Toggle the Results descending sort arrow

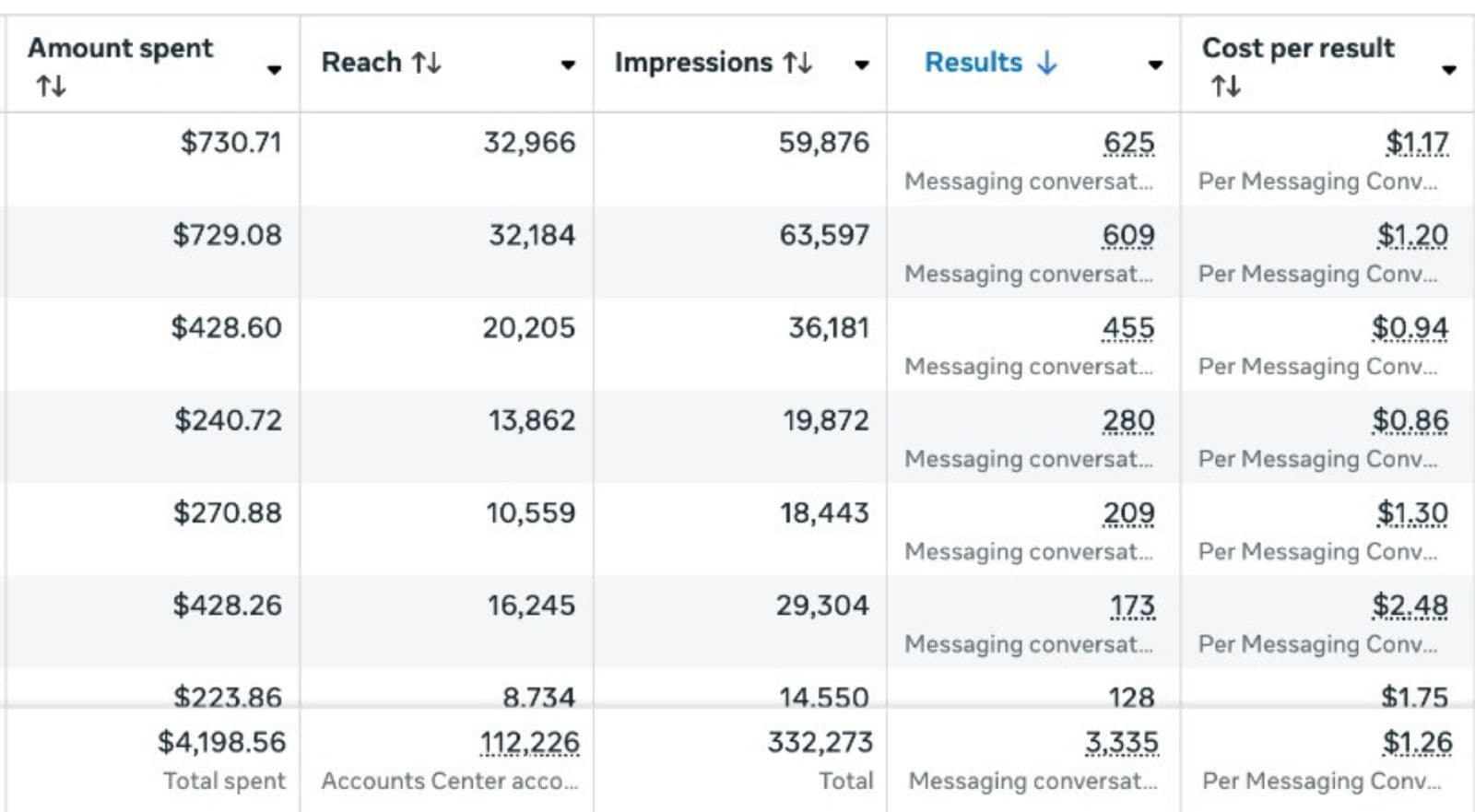(x=1046, y=63)
